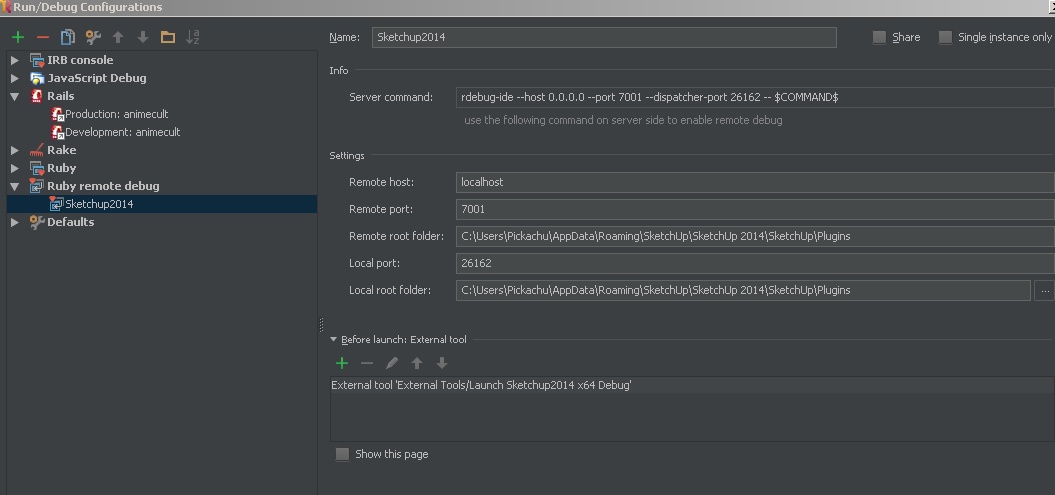Screen dimensions: 1055x495
Task: Collapse the Rails node
Action: (15, 96)
